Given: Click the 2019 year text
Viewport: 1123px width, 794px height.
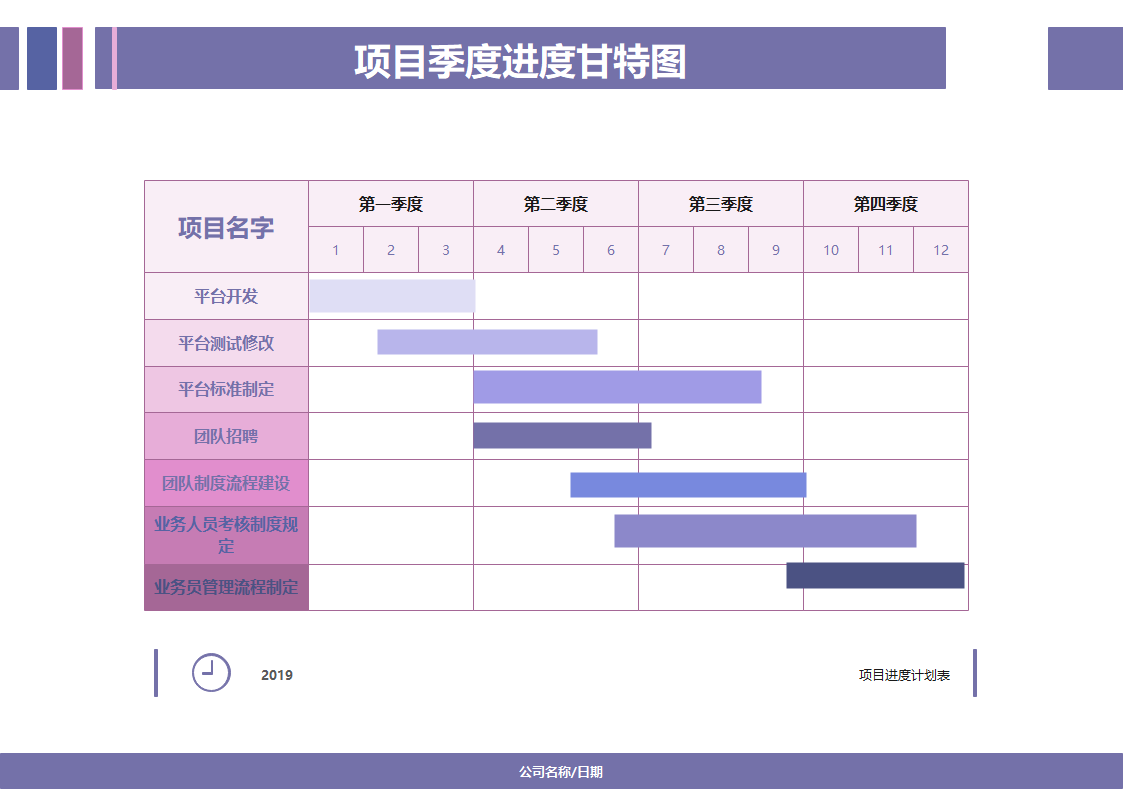Looking at the screenshot, I should 277,675.
